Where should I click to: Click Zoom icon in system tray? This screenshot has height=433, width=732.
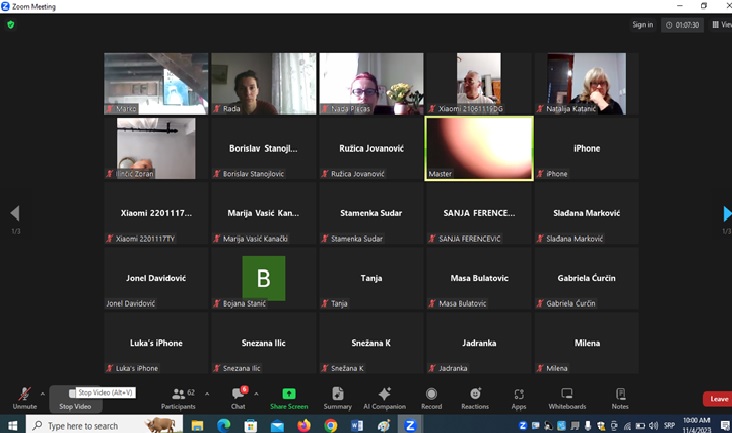(x=522, y=426)
